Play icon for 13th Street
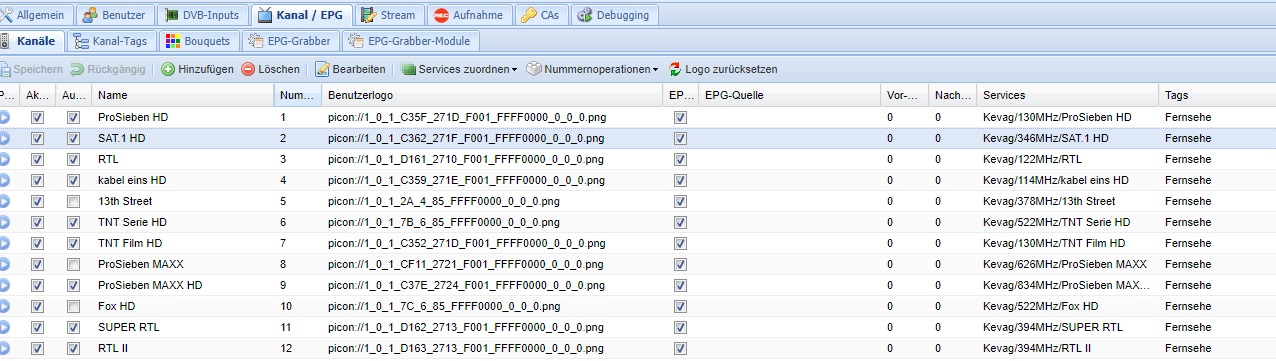 pos(4,201)
